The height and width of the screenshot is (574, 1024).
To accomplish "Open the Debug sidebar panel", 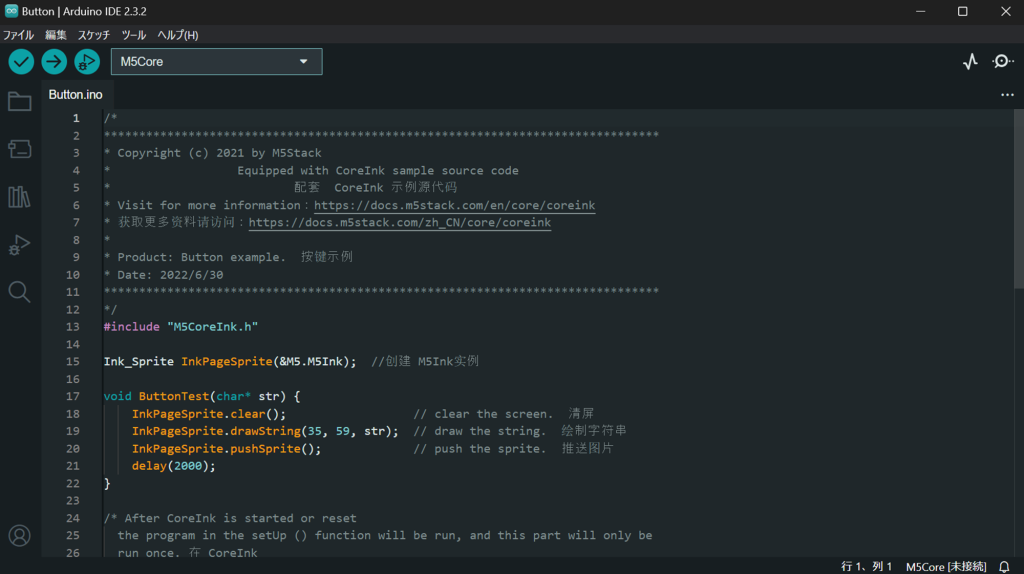I will 20,244.
